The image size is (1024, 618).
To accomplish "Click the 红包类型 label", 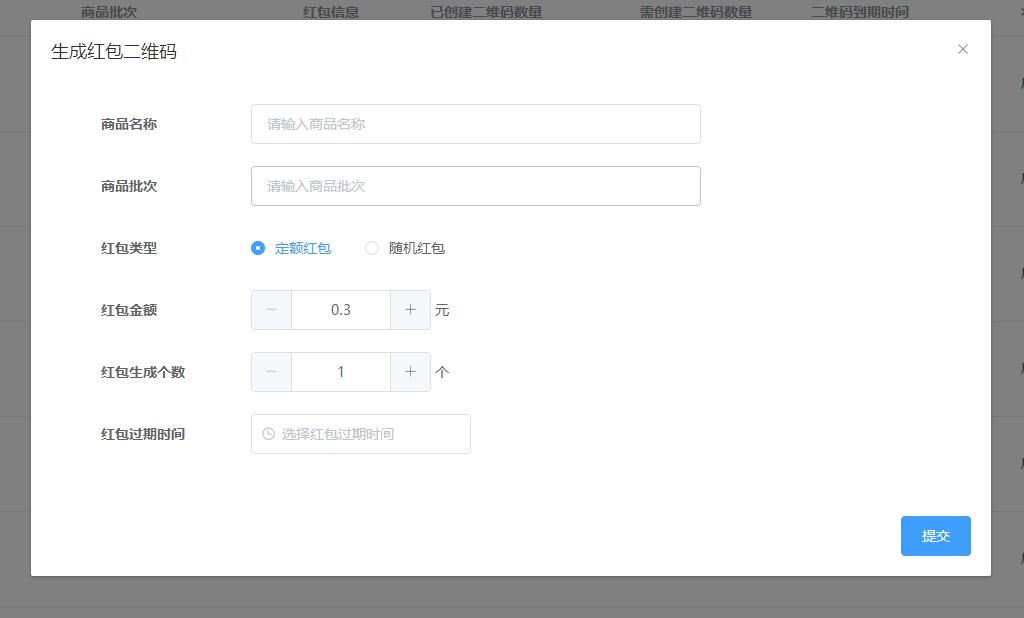I will (129, 248).
